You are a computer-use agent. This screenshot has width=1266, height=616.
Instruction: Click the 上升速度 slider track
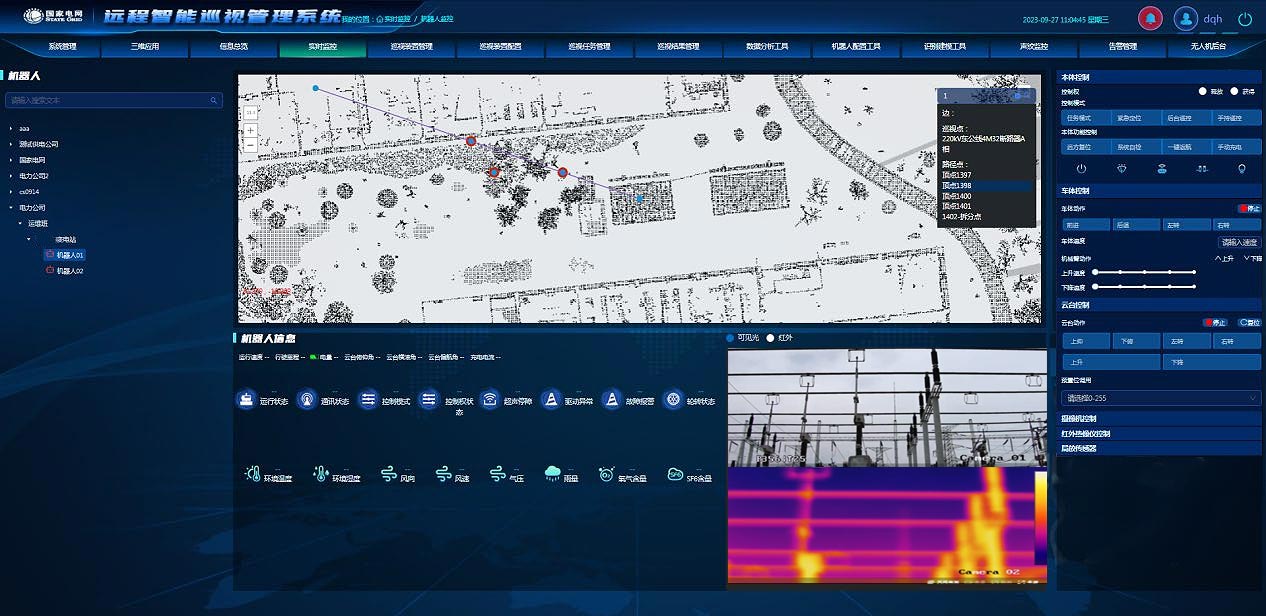1145,272
